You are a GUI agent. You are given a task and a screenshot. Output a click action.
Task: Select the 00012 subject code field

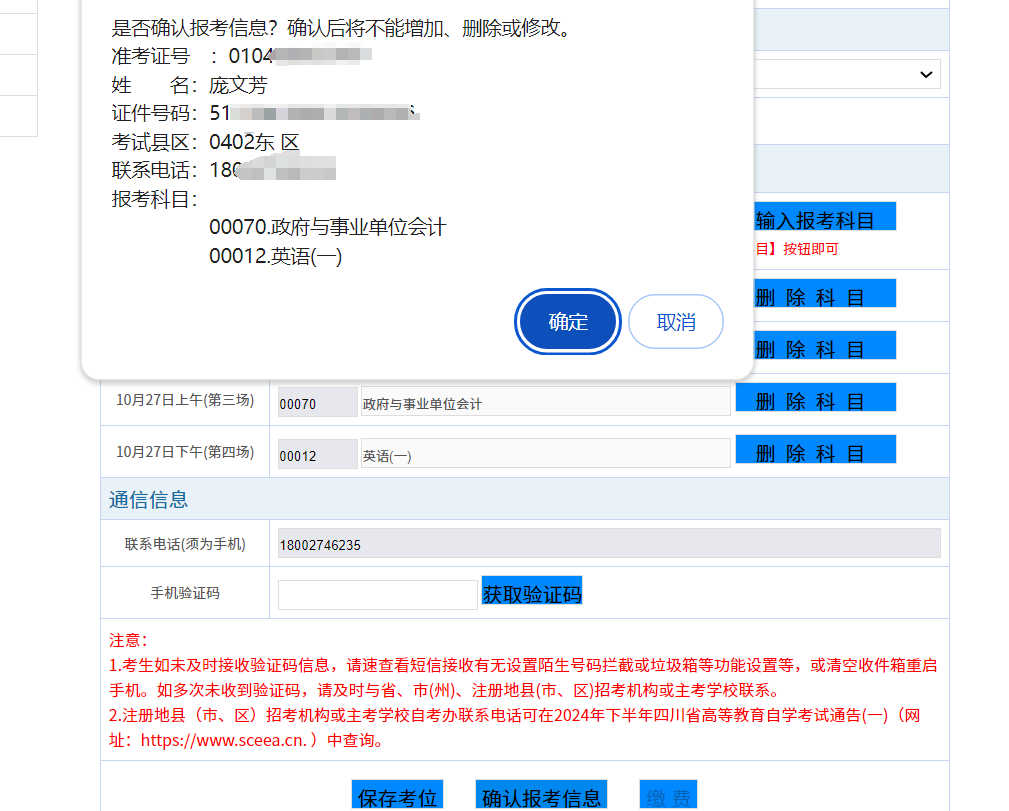317,455
